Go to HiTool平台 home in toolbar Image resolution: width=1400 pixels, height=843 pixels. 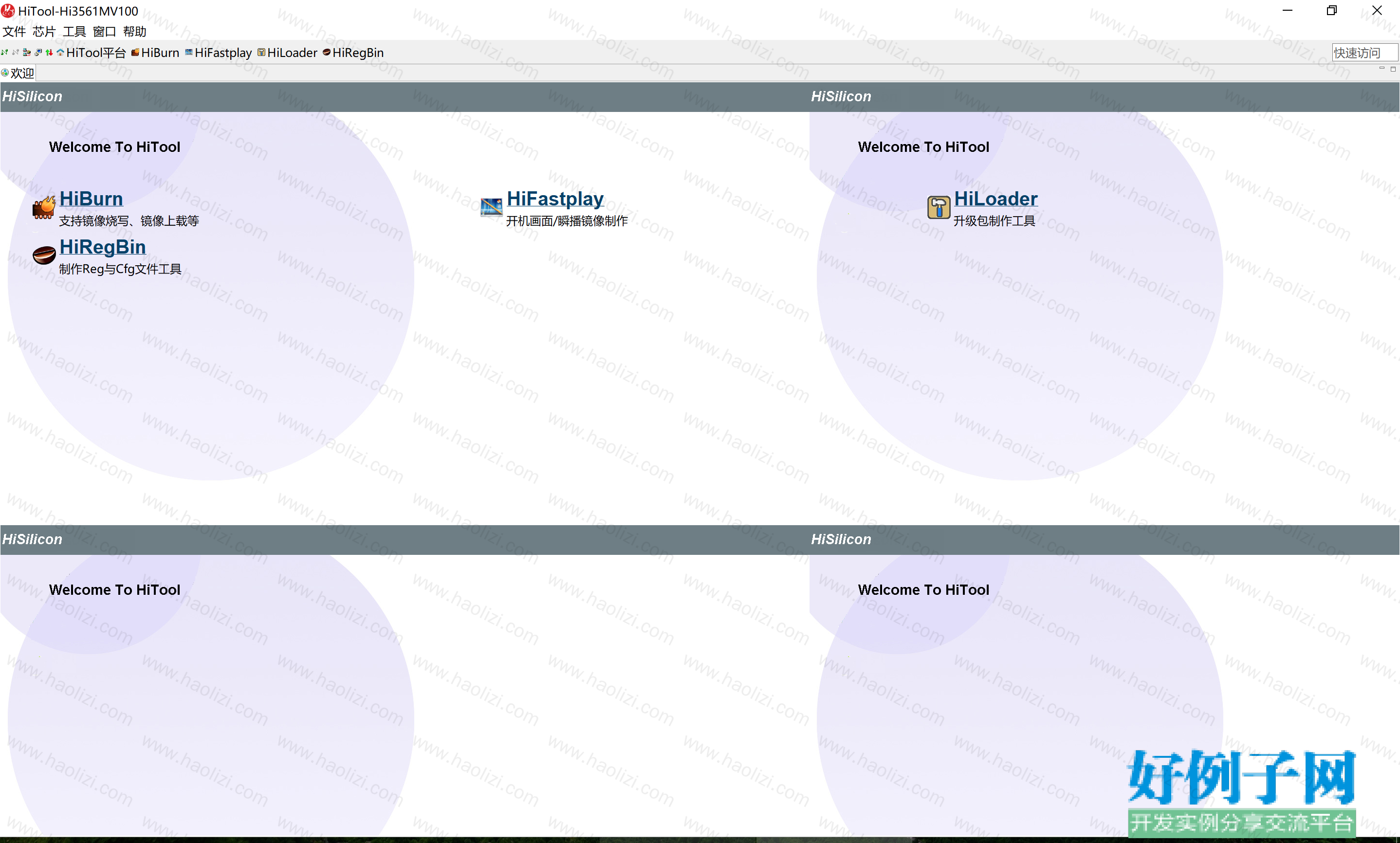pos(91,53)
